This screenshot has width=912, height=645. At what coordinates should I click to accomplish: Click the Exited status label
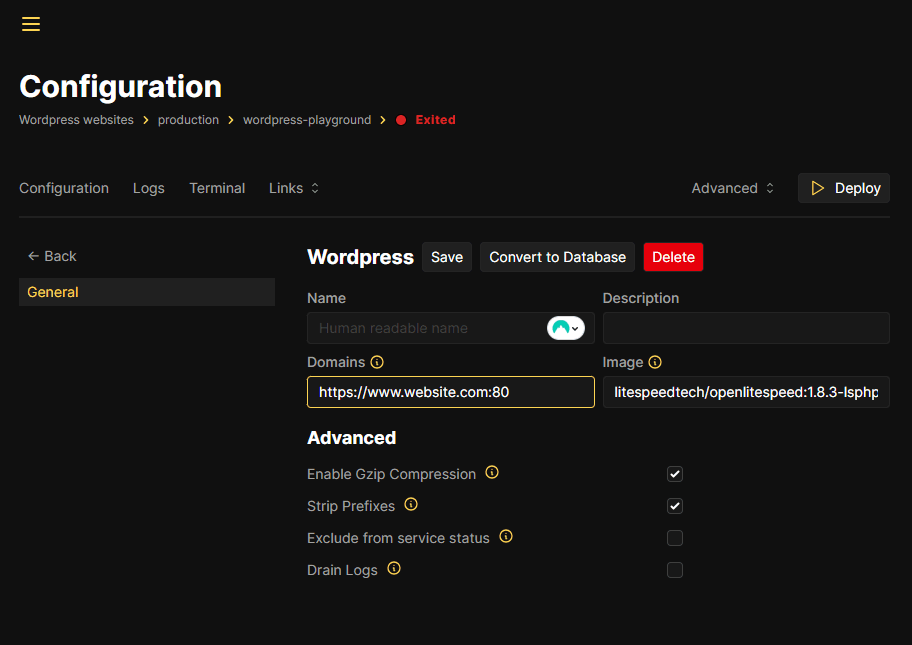point(435,120)
